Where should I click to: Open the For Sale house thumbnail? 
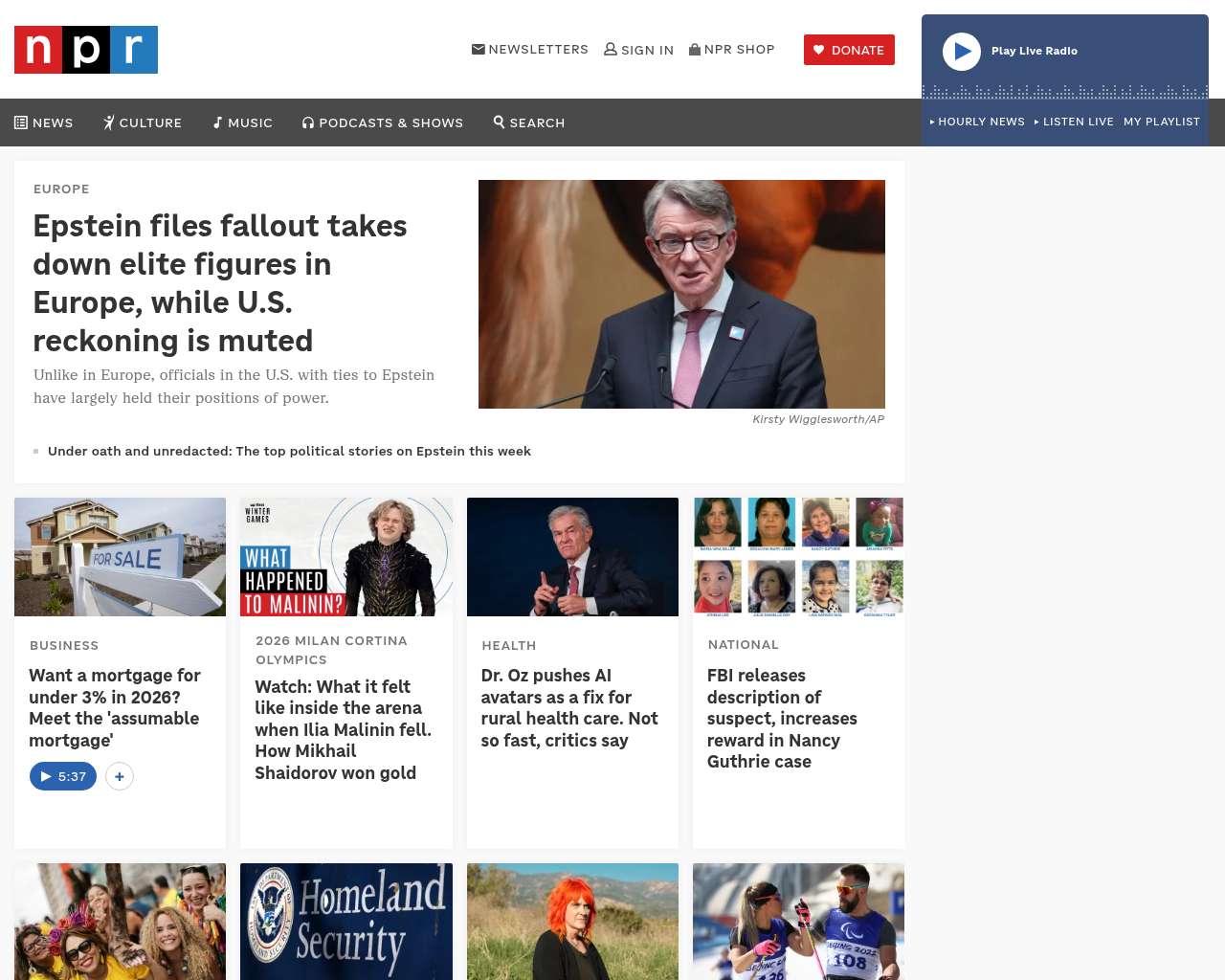click(x=120, y=557)
